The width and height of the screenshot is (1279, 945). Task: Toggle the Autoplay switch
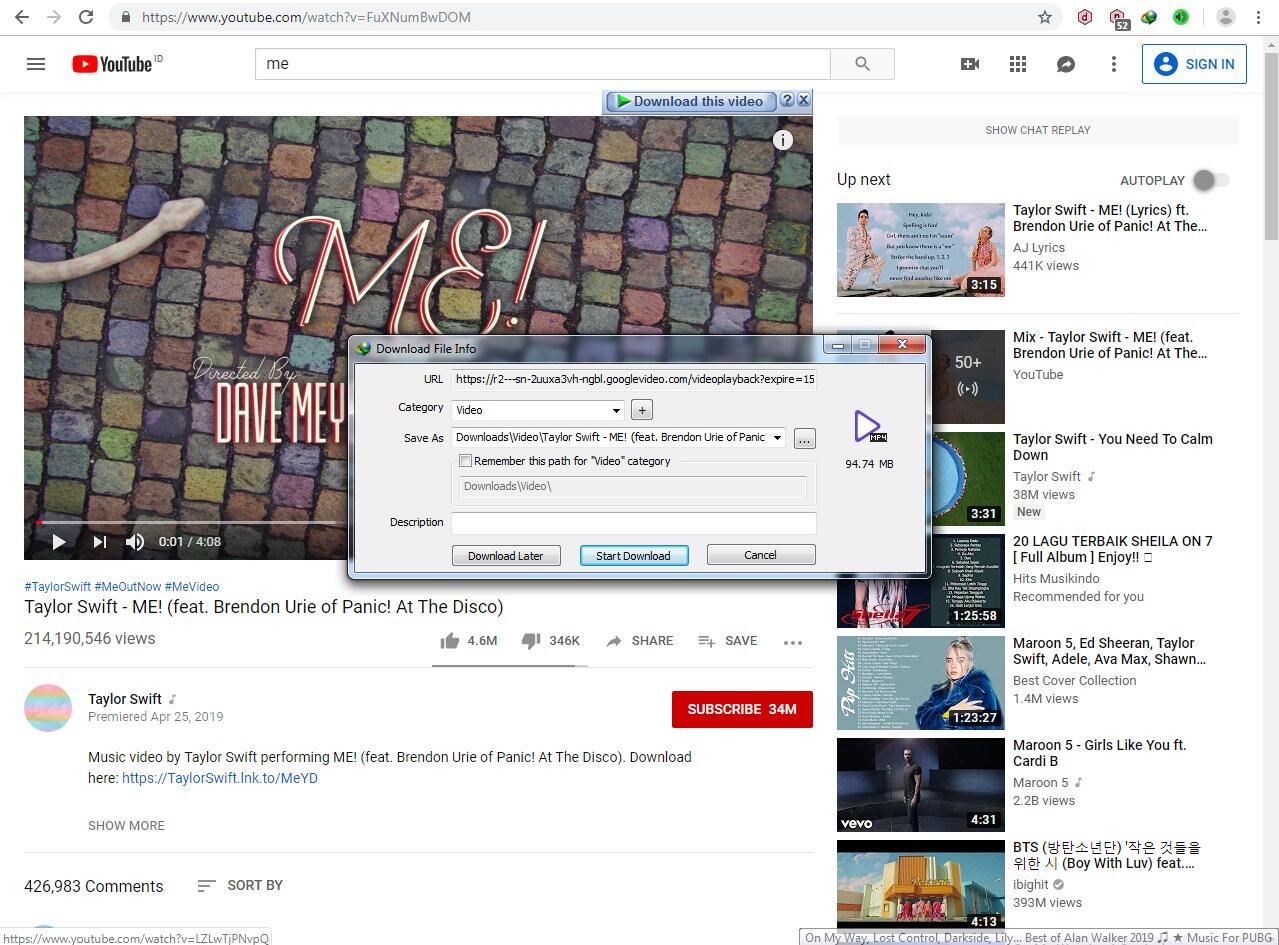pos(1210,180)
